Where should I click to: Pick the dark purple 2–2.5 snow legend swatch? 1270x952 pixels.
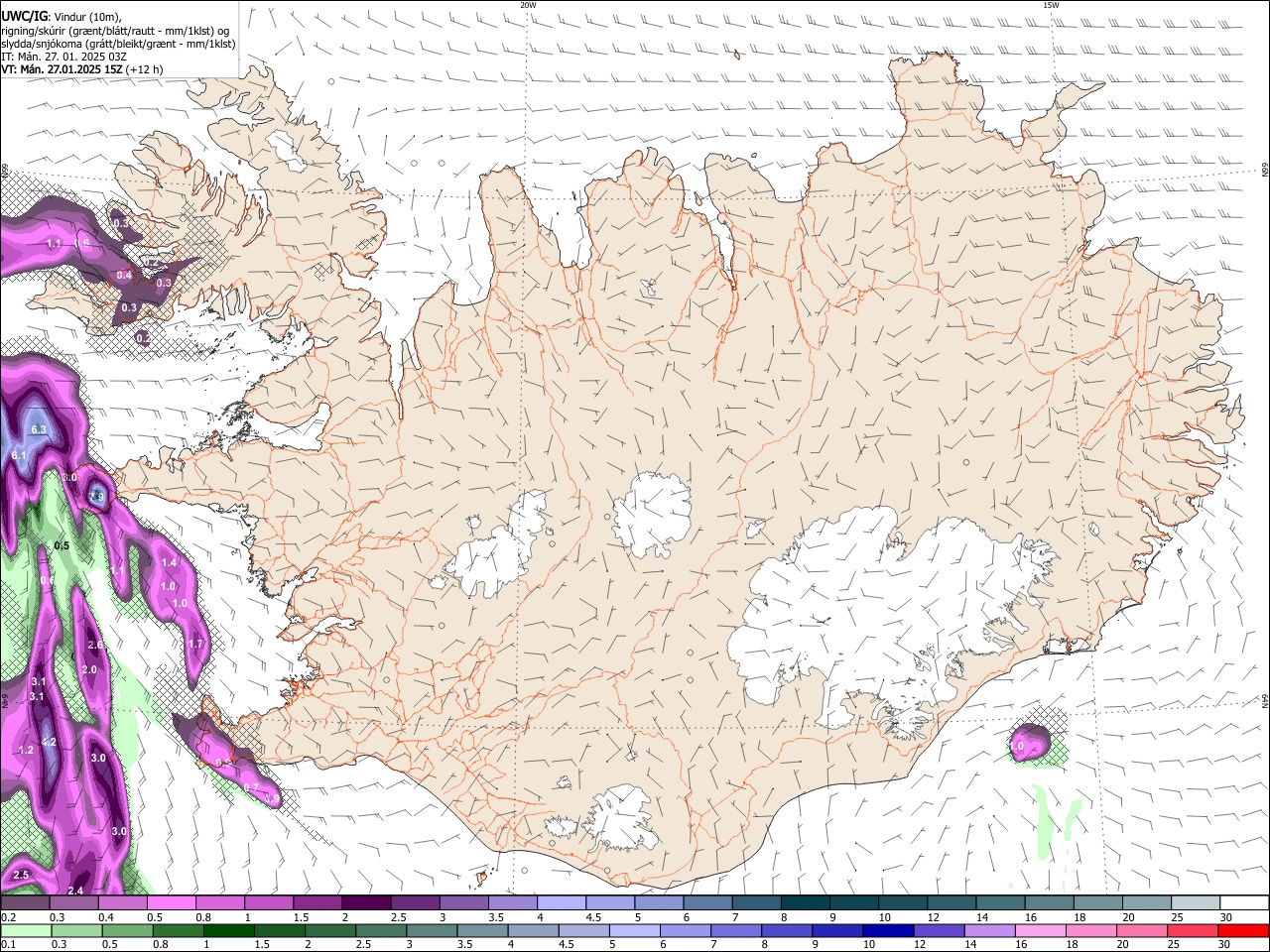coord(366,903)
